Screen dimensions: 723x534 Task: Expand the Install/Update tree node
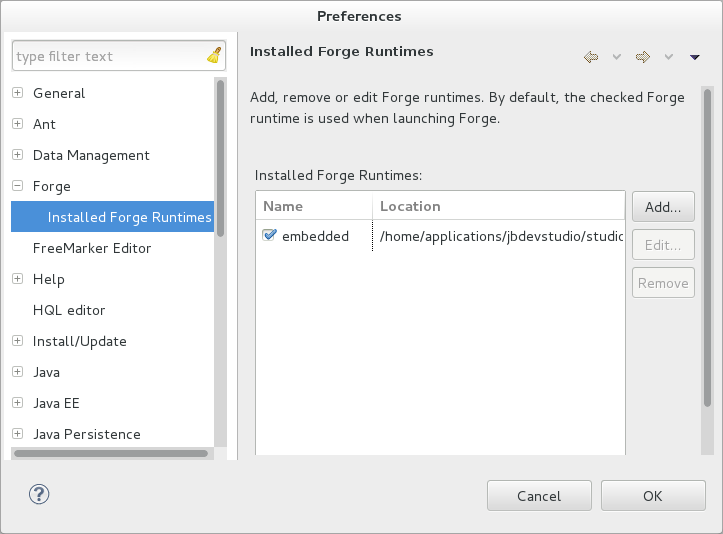pyautogui.click(x=18, y=341)
